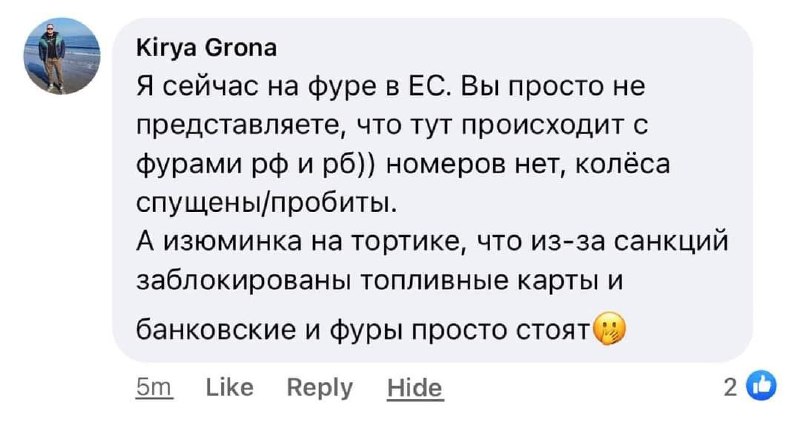
Task: View the reaction count of 2
Action: [730, 386]
